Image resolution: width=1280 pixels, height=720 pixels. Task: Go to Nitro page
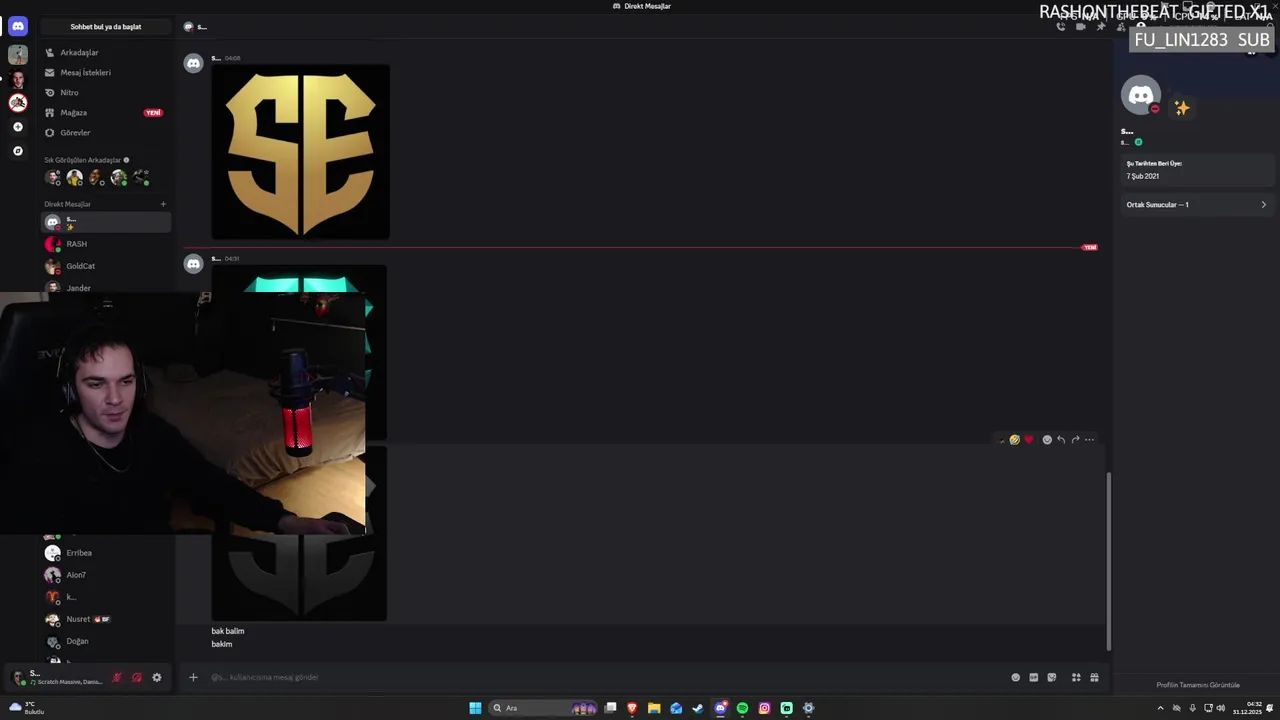106,92
